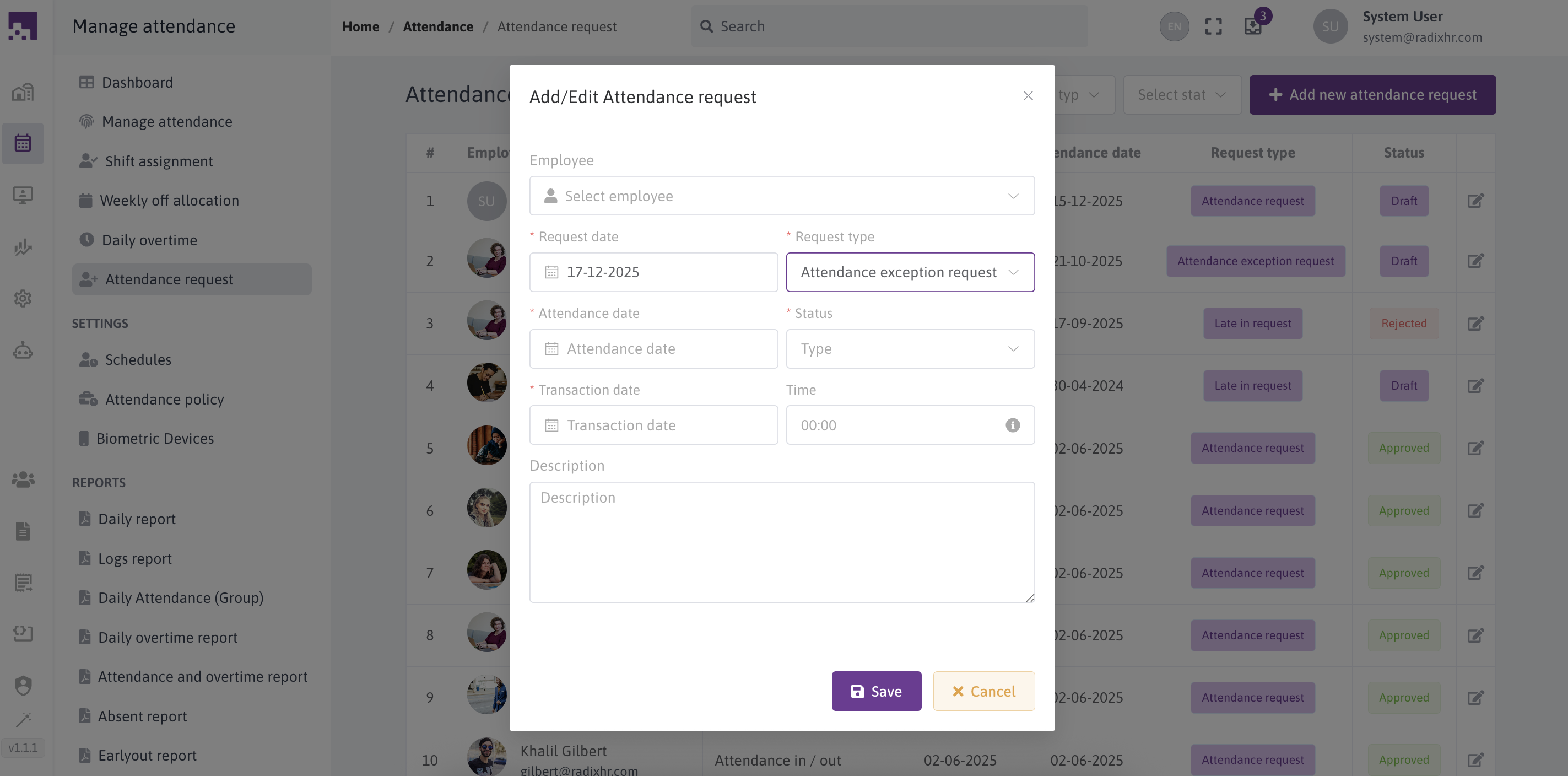The image size is (1568, 776).
Task: Toggle the EN language switcher
Action: pos(1174,26)
